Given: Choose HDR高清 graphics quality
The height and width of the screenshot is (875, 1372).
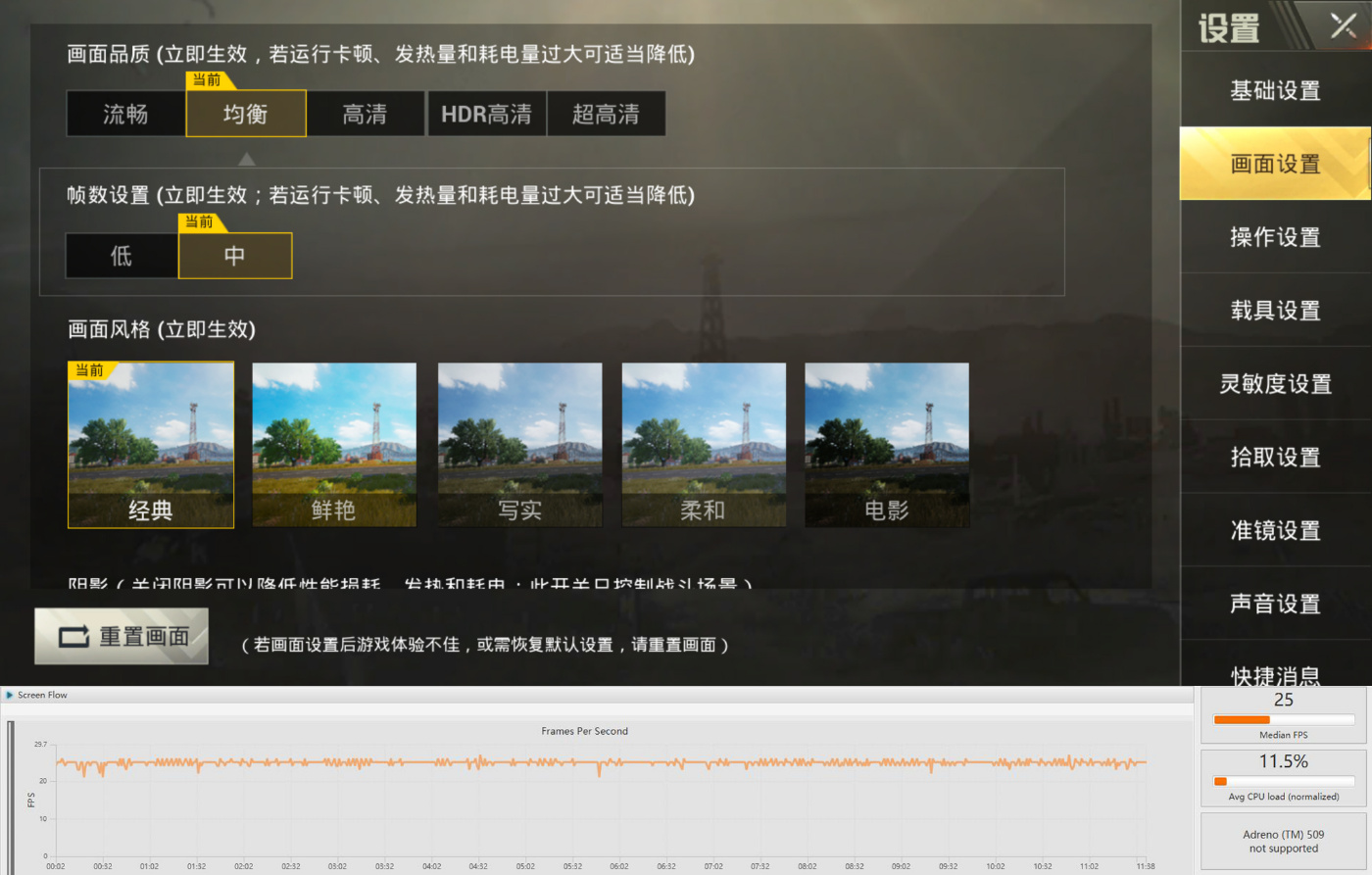Looking at the screenshot, I should coord(486,115).
